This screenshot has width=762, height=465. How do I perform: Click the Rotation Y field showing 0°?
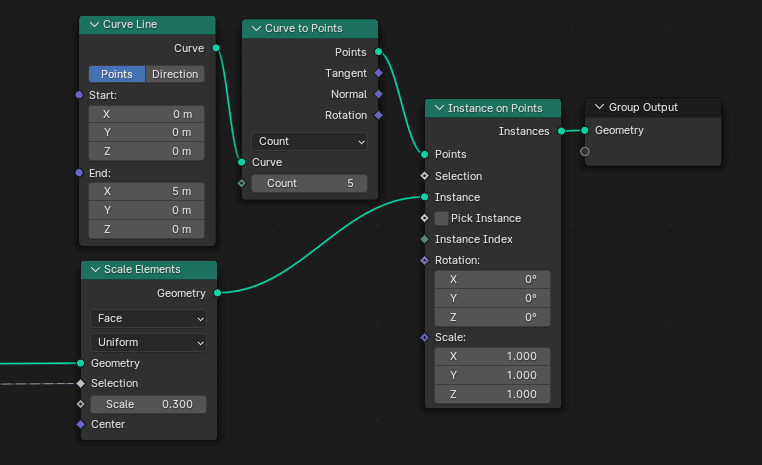pos(492,298)
